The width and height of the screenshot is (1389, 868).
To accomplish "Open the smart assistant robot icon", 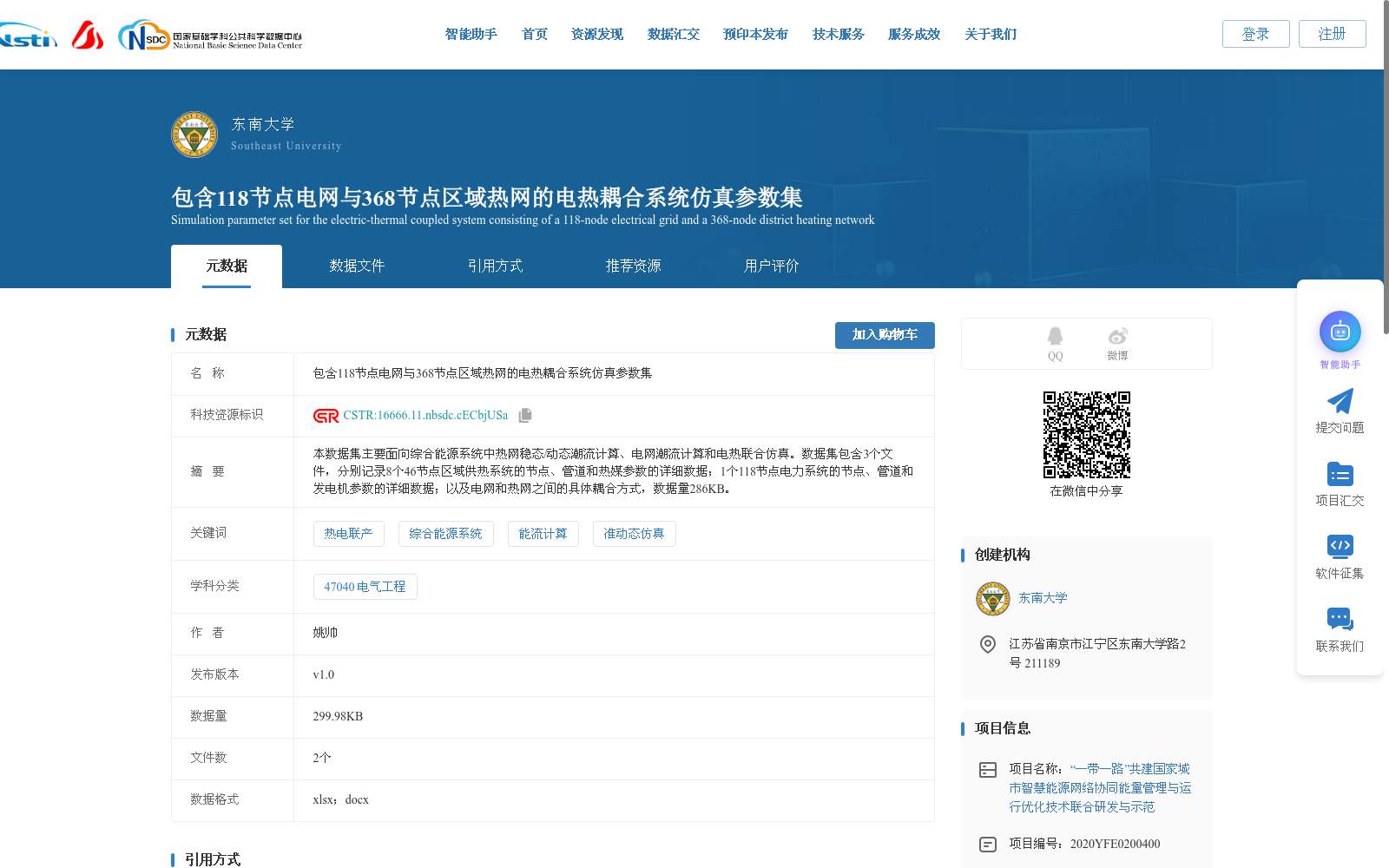I will coord(1340,332).
